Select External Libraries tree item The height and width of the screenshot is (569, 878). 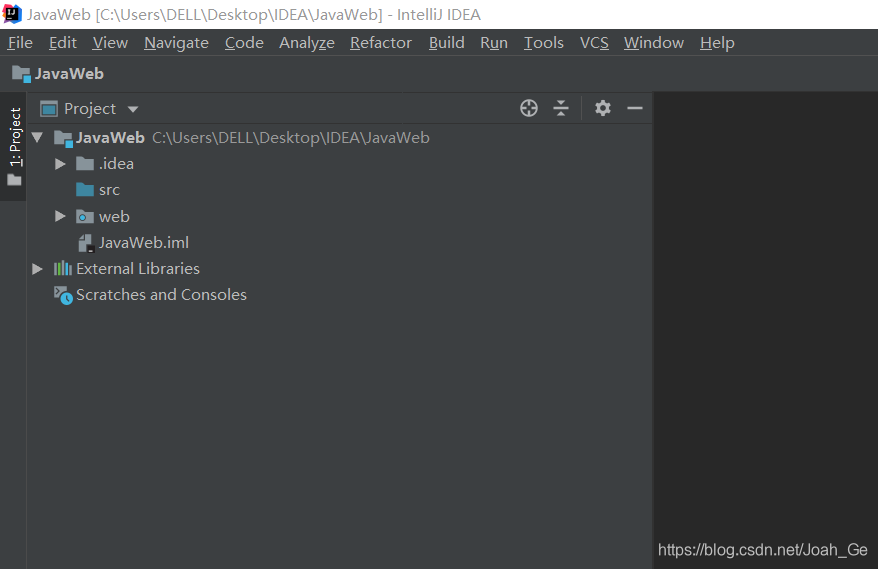point(138,269)
